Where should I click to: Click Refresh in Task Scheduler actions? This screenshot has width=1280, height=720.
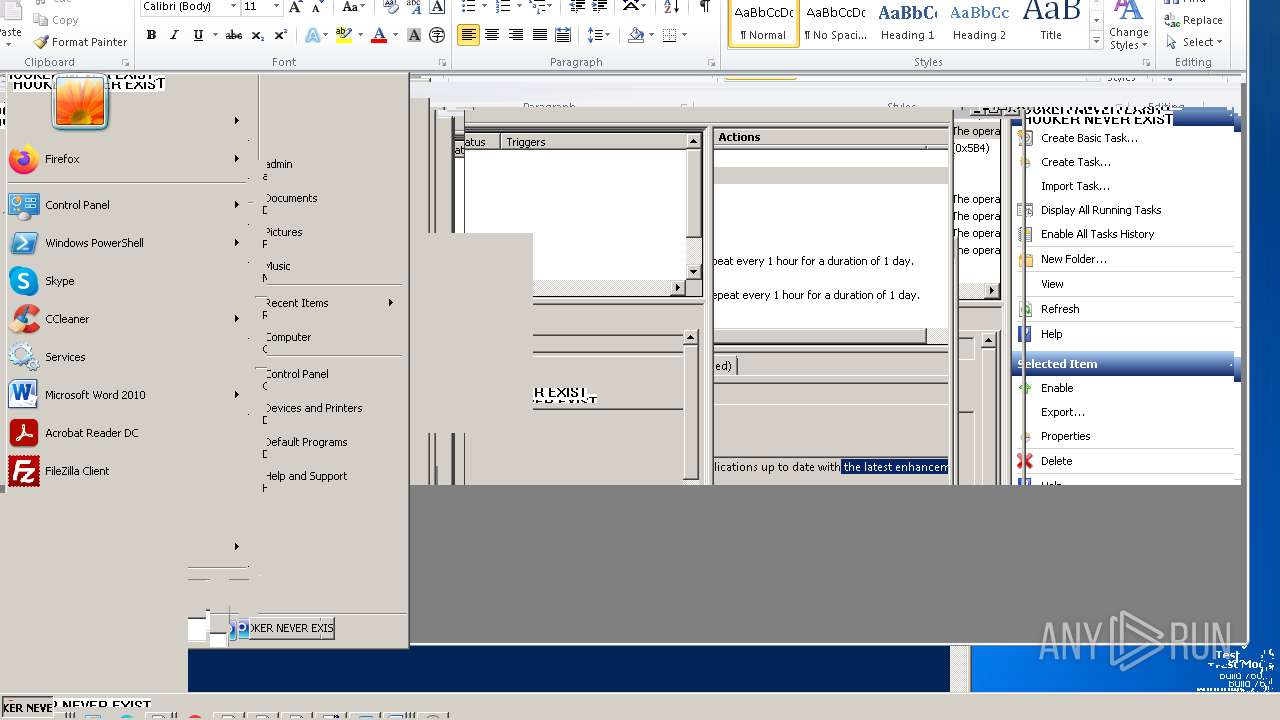point(1059,309)
